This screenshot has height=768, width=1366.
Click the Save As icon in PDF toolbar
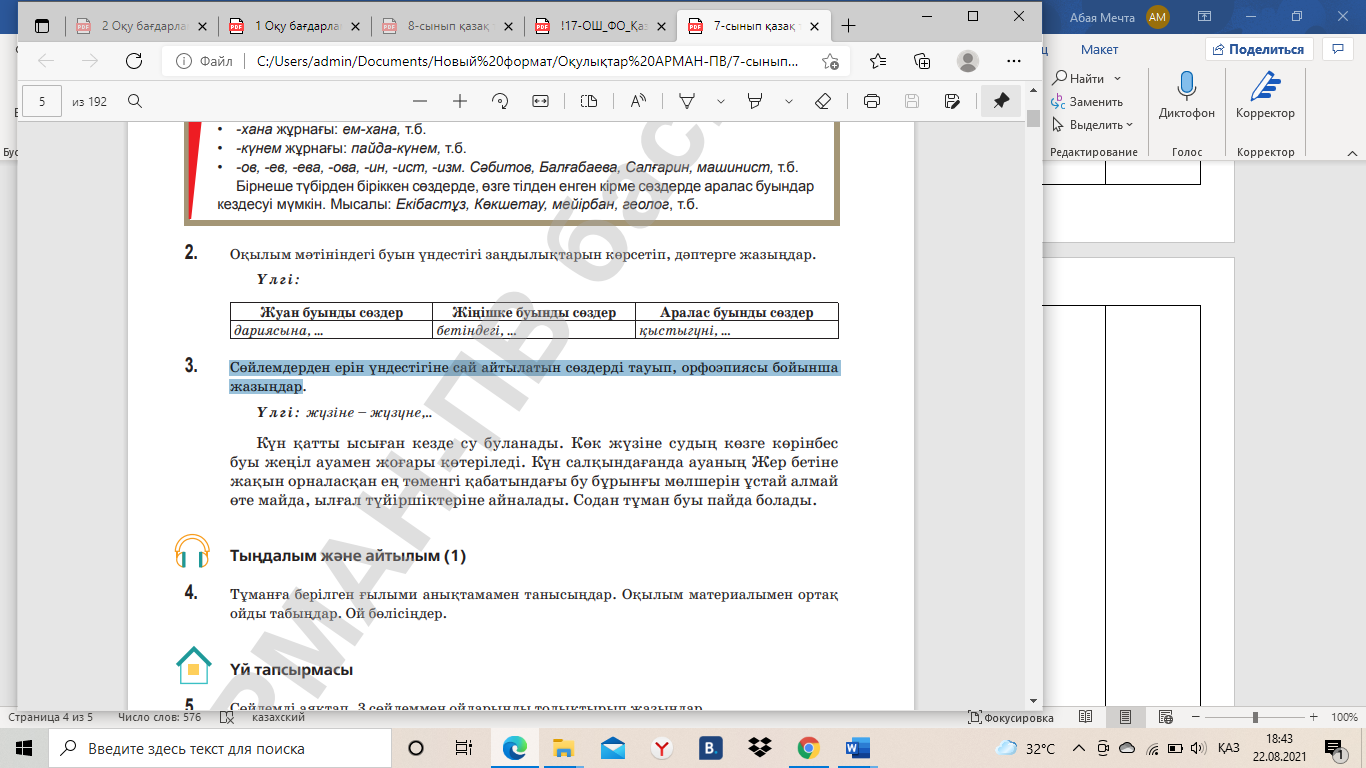[952, 101]
